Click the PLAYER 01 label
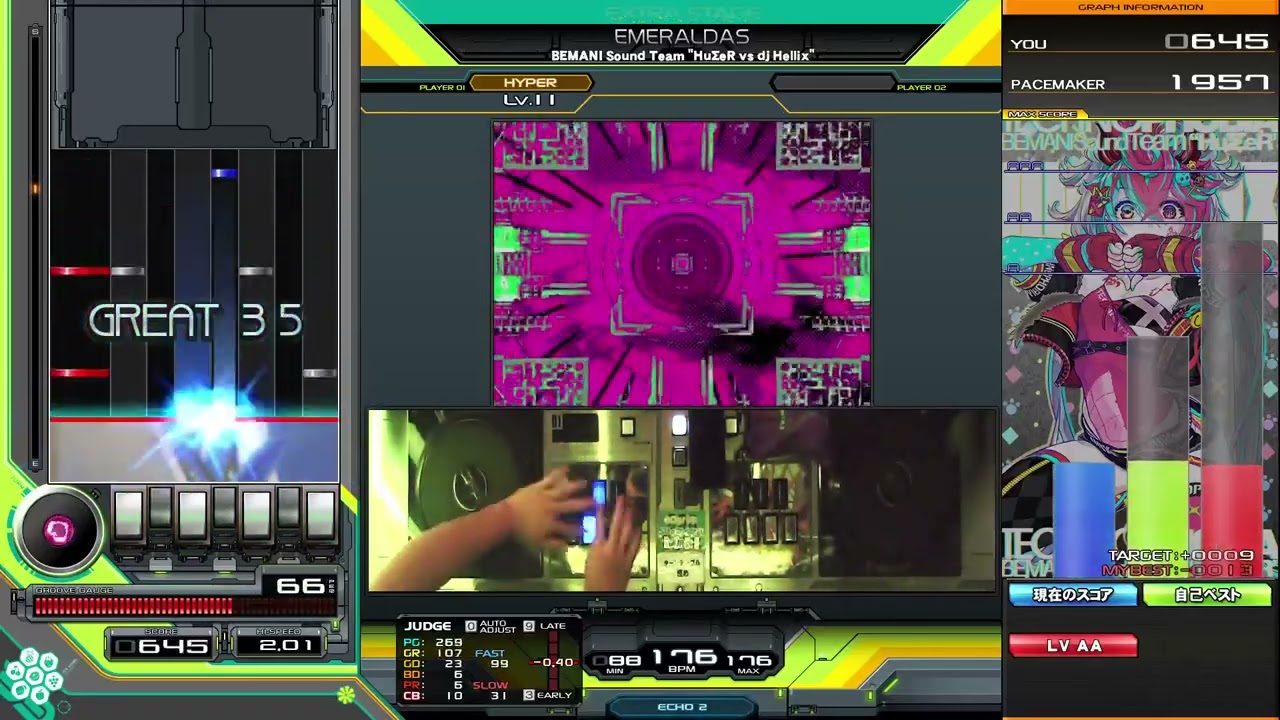 point(441,88)
